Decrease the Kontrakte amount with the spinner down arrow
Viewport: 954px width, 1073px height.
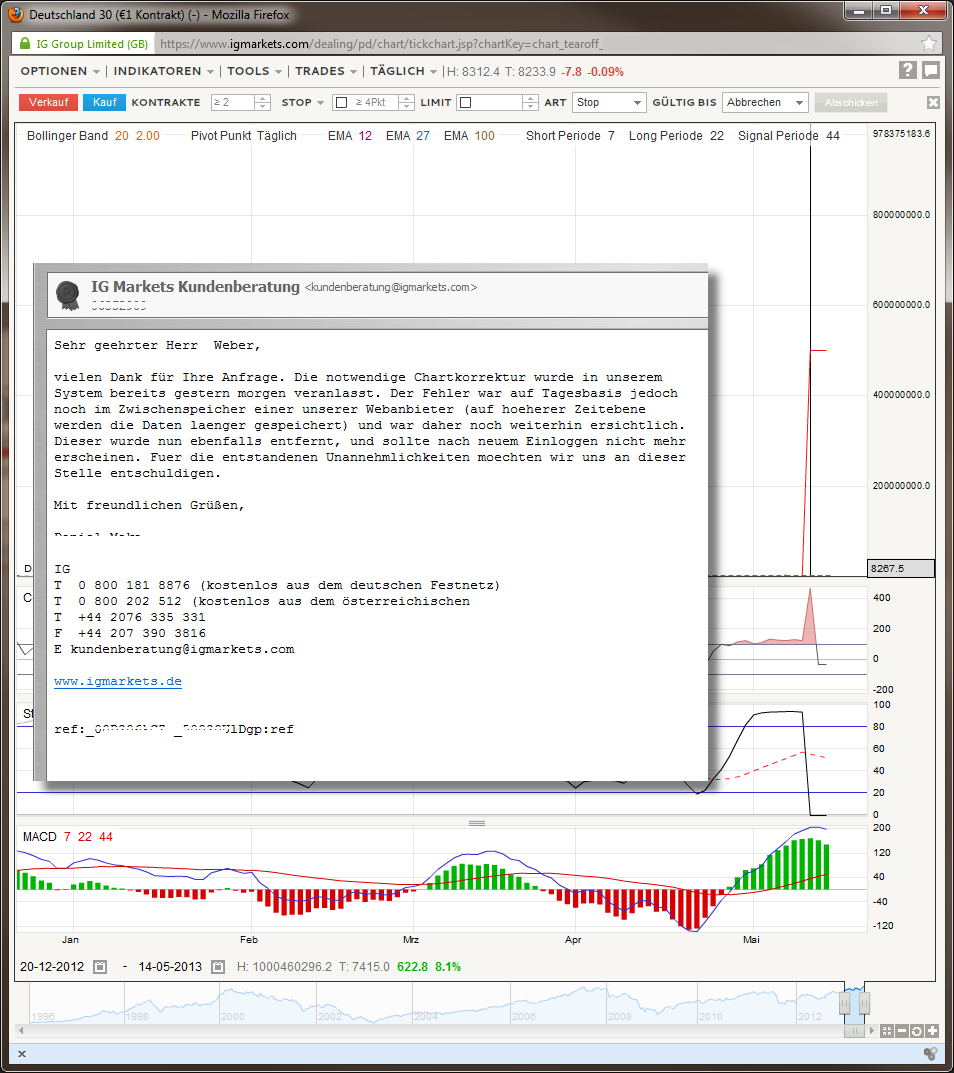263,107
